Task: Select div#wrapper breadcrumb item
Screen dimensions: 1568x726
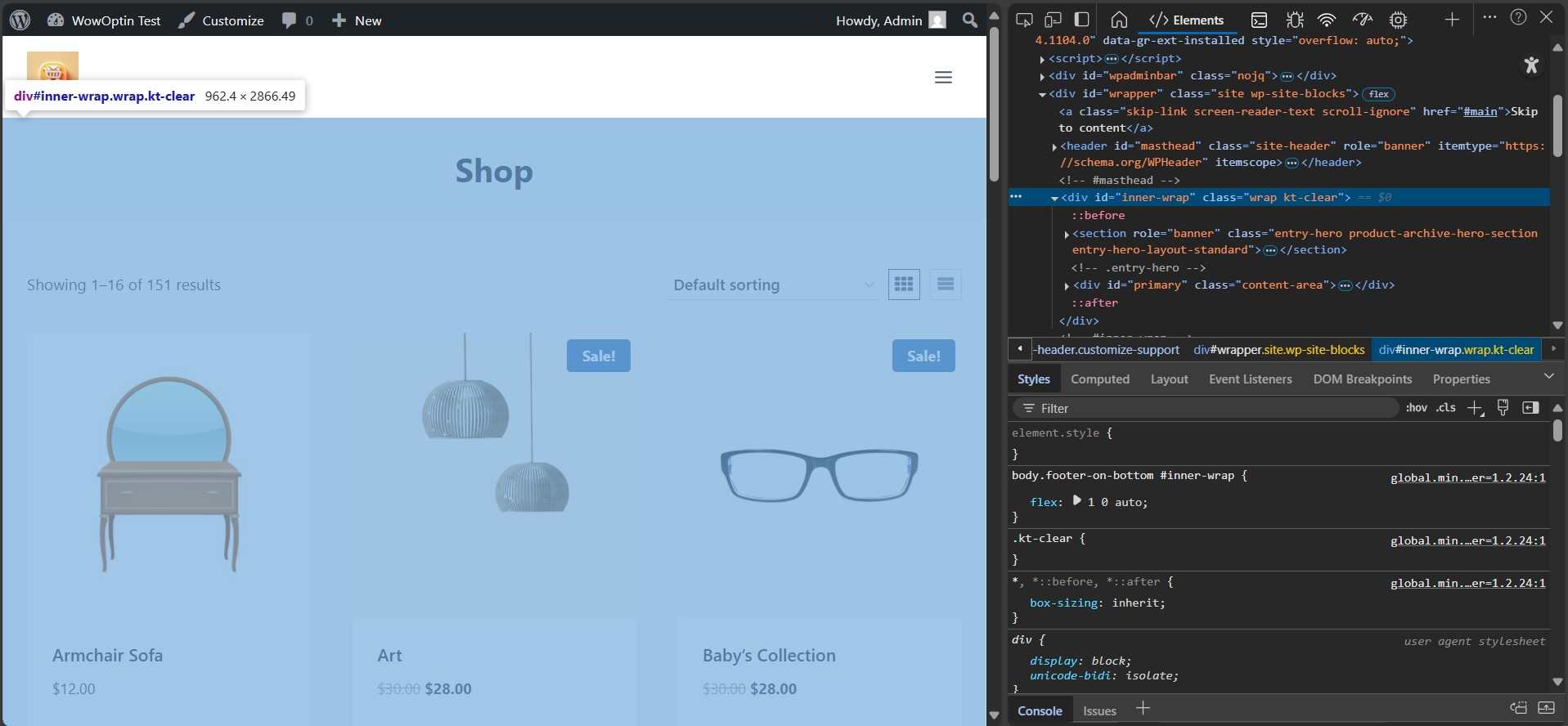Action: [1279, 350]
